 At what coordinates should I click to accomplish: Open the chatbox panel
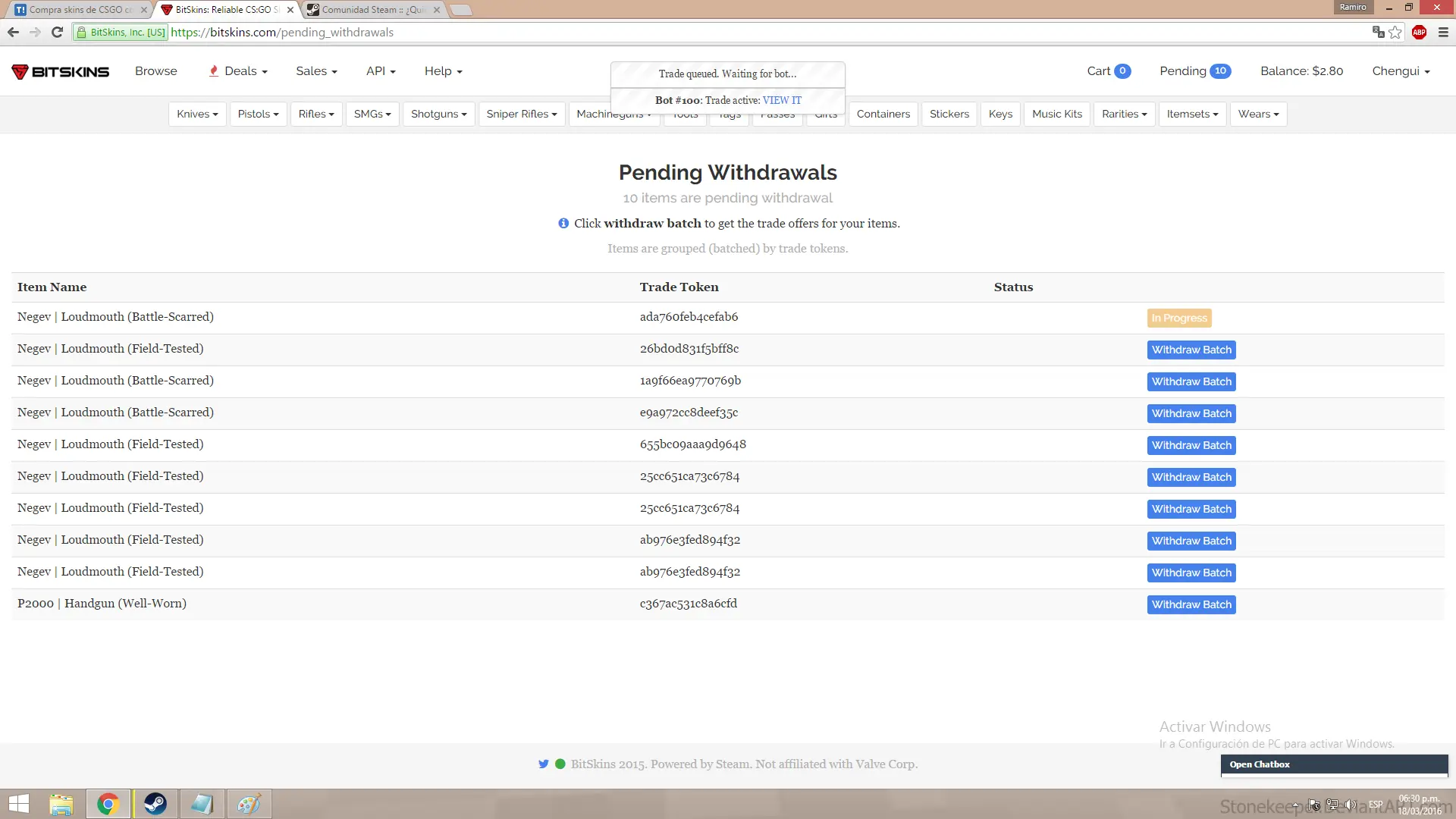coord(1335,764)
